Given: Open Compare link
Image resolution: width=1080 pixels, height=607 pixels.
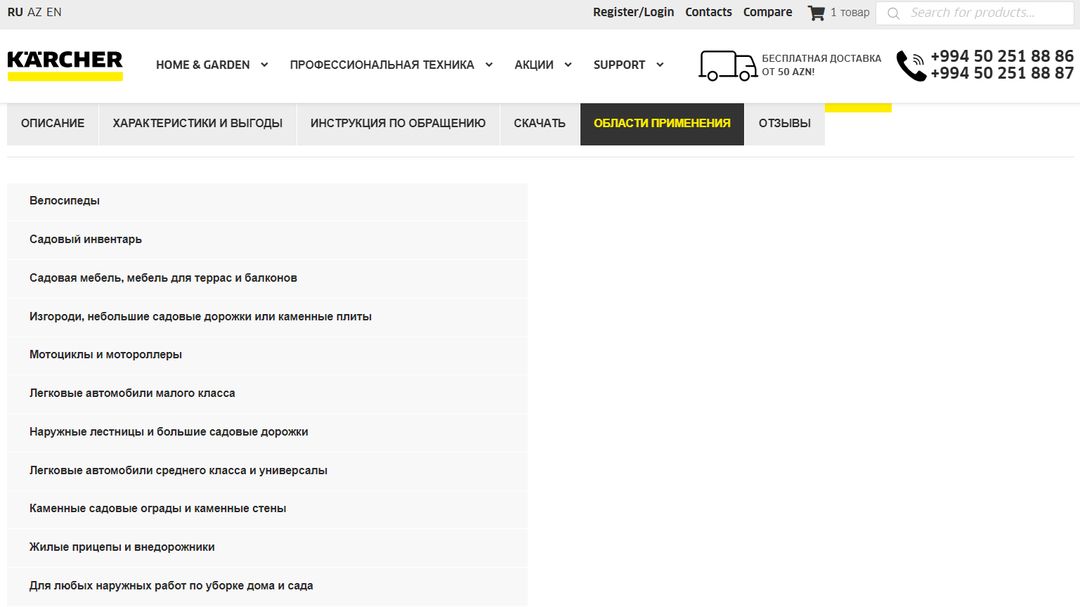Looking at the screenshot, I should click(x=767, y=12).
